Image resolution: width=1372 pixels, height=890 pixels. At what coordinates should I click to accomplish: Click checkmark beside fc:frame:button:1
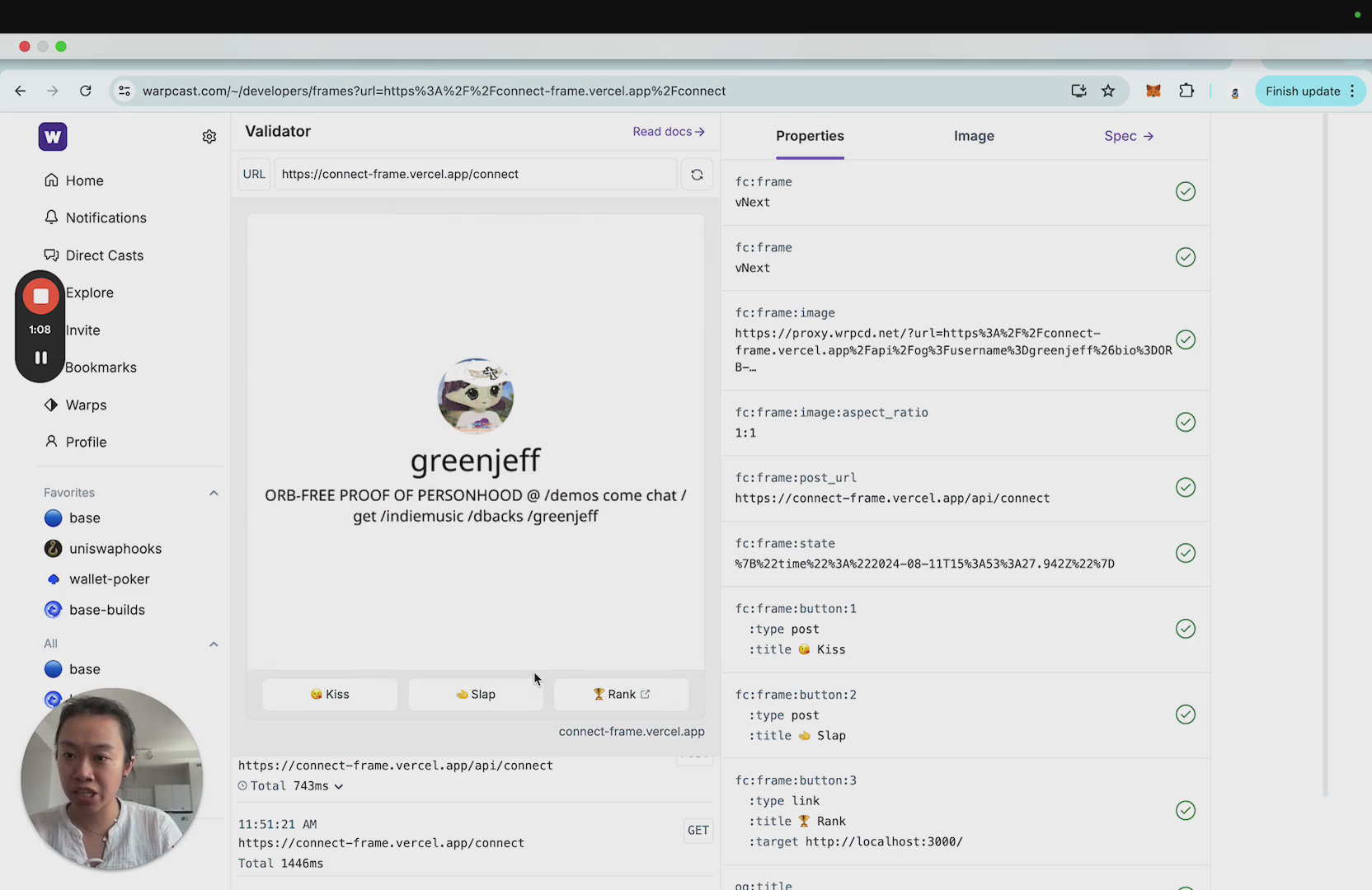click(1186, 629)
